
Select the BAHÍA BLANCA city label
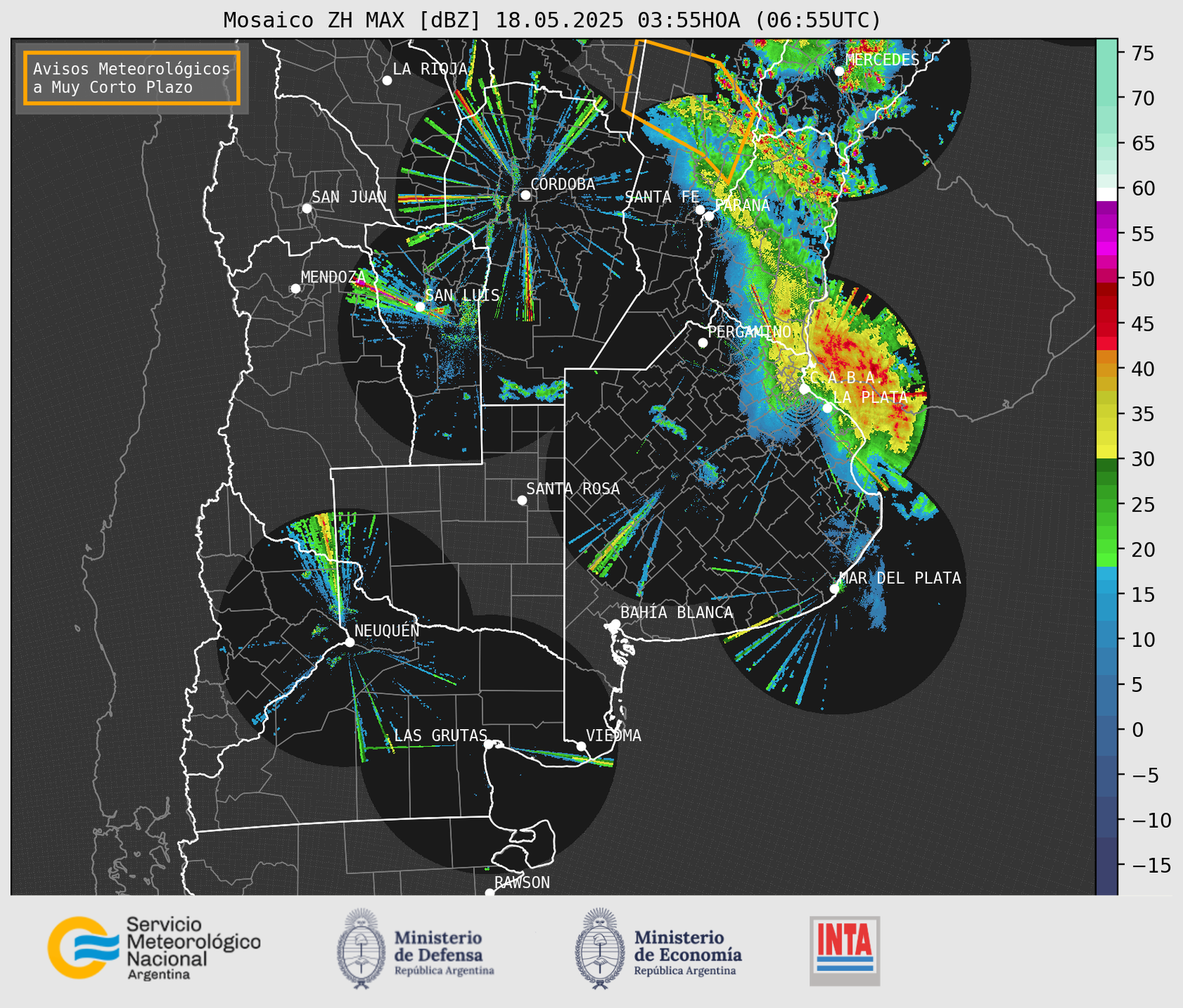pos(677,613)
